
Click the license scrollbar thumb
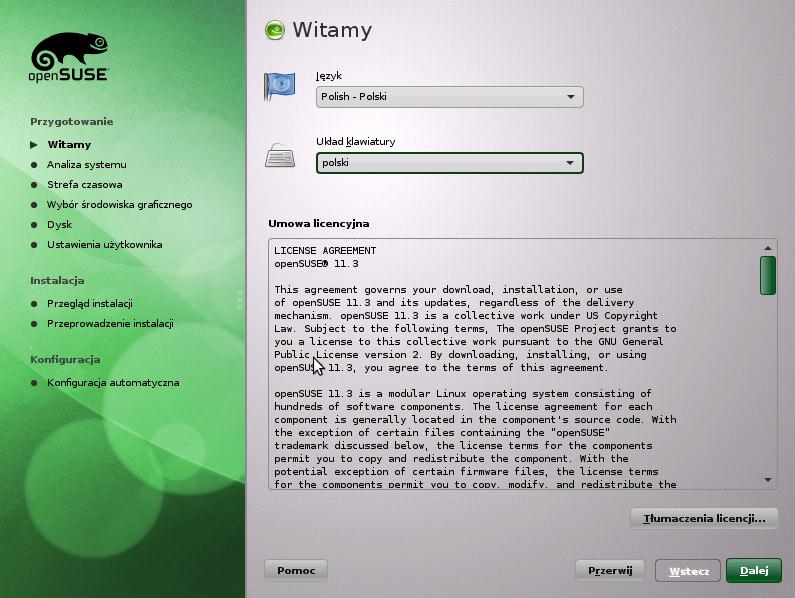point(768,275)
